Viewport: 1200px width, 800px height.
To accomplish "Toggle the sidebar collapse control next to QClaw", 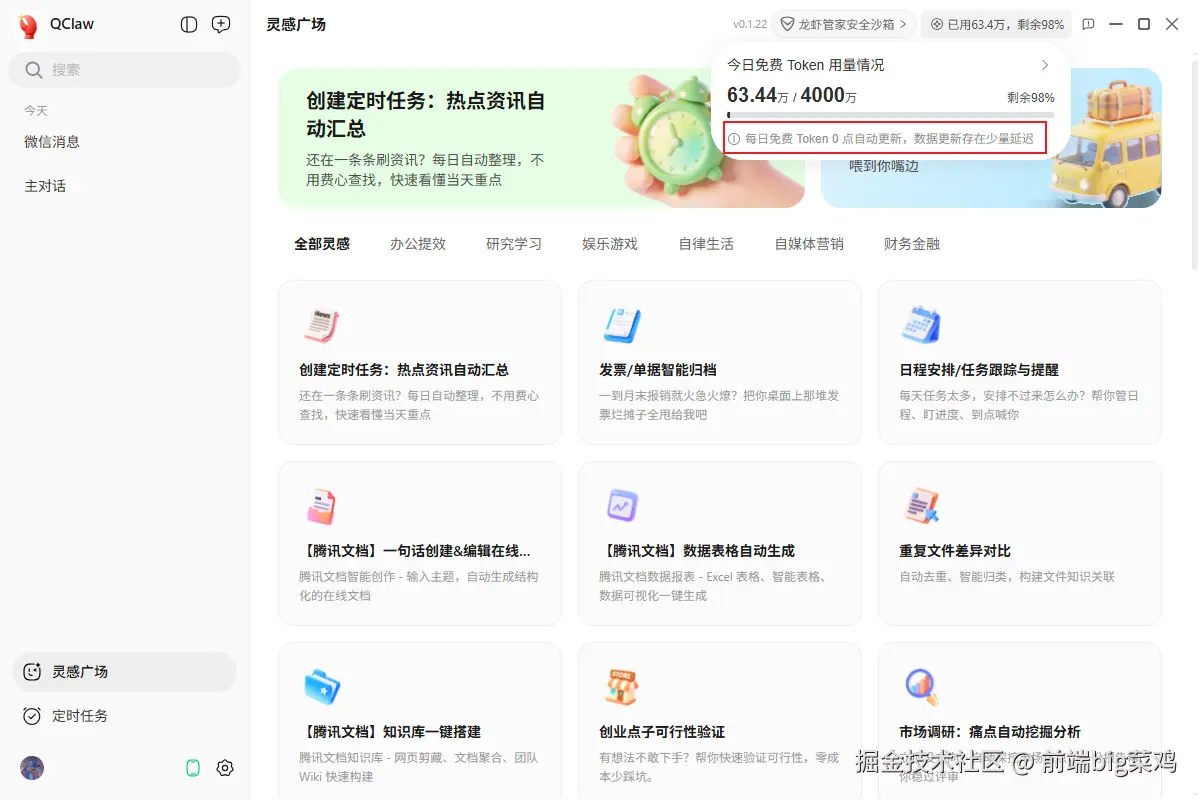I will tap(188, 24).
